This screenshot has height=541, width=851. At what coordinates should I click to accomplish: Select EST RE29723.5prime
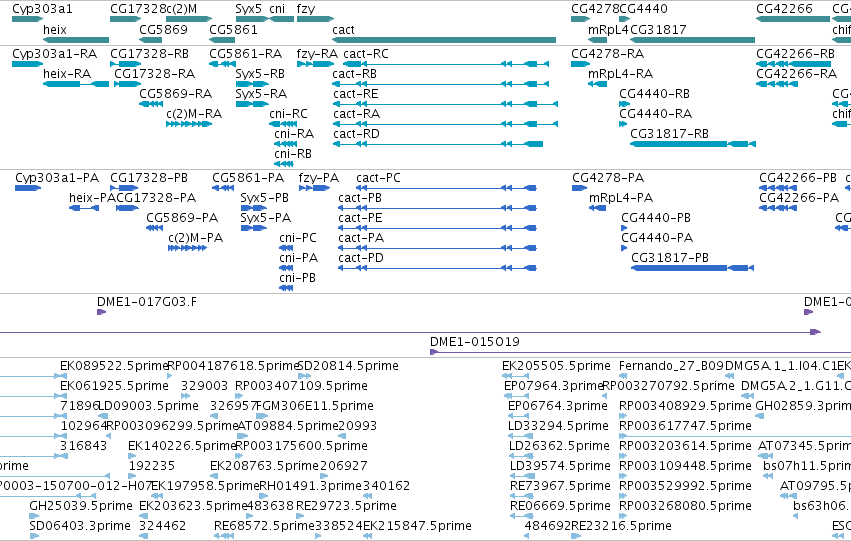click(346, 506)
